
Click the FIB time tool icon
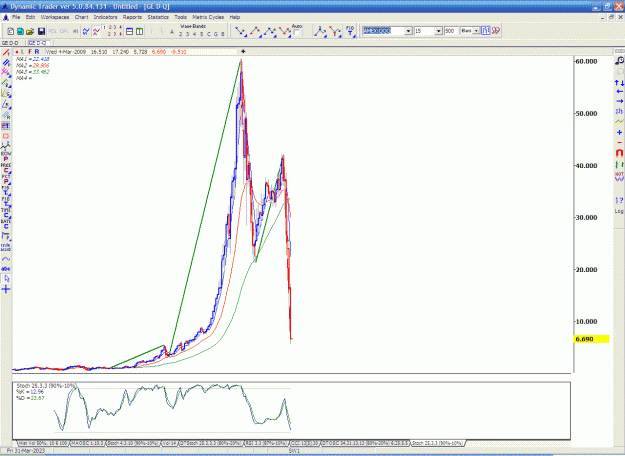350,31
